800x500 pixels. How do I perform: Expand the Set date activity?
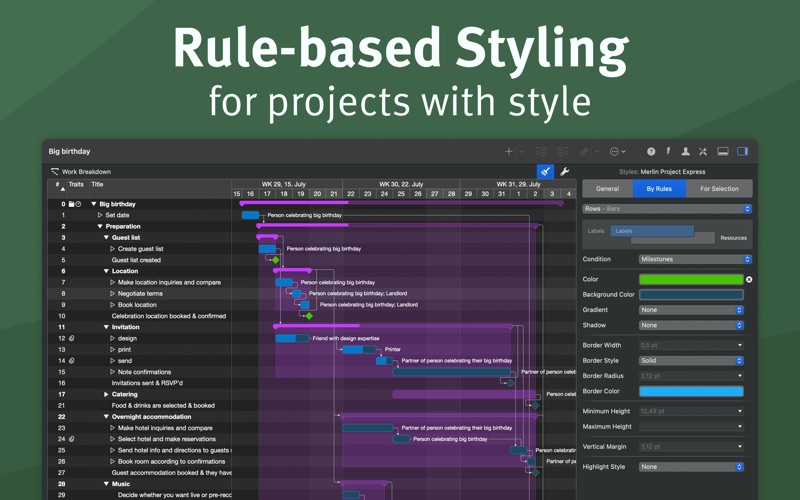click(x=100, y=215)
